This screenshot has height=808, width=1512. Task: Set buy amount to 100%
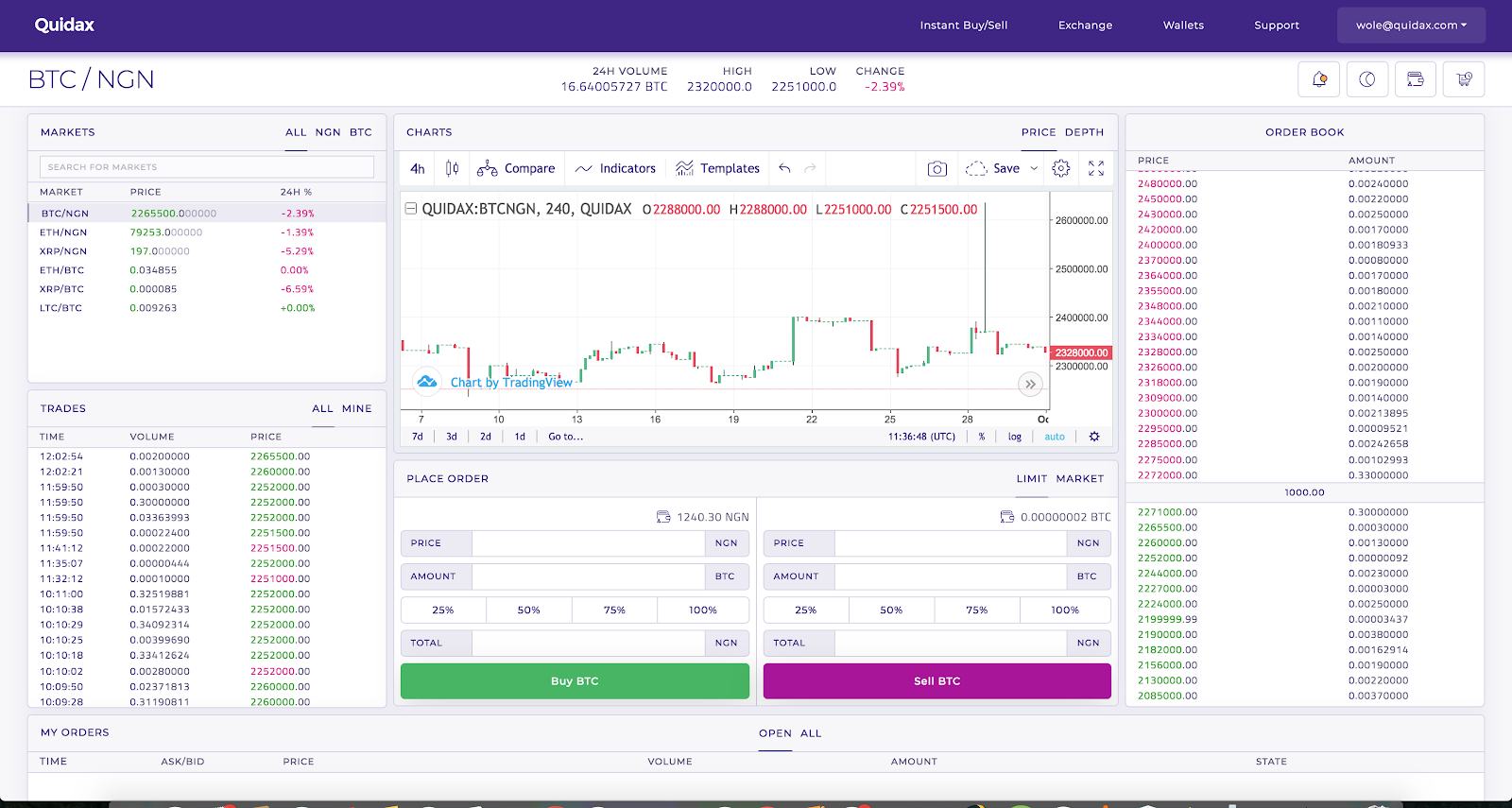[703, 610]
